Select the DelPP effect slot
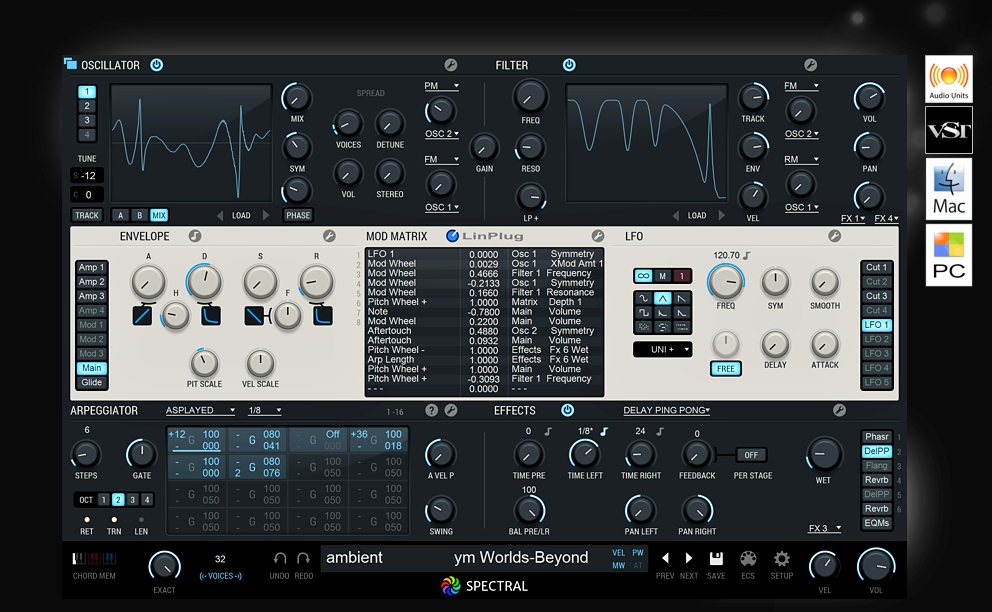The width and height of the screenshot is (992, 612). pos(875,451)
